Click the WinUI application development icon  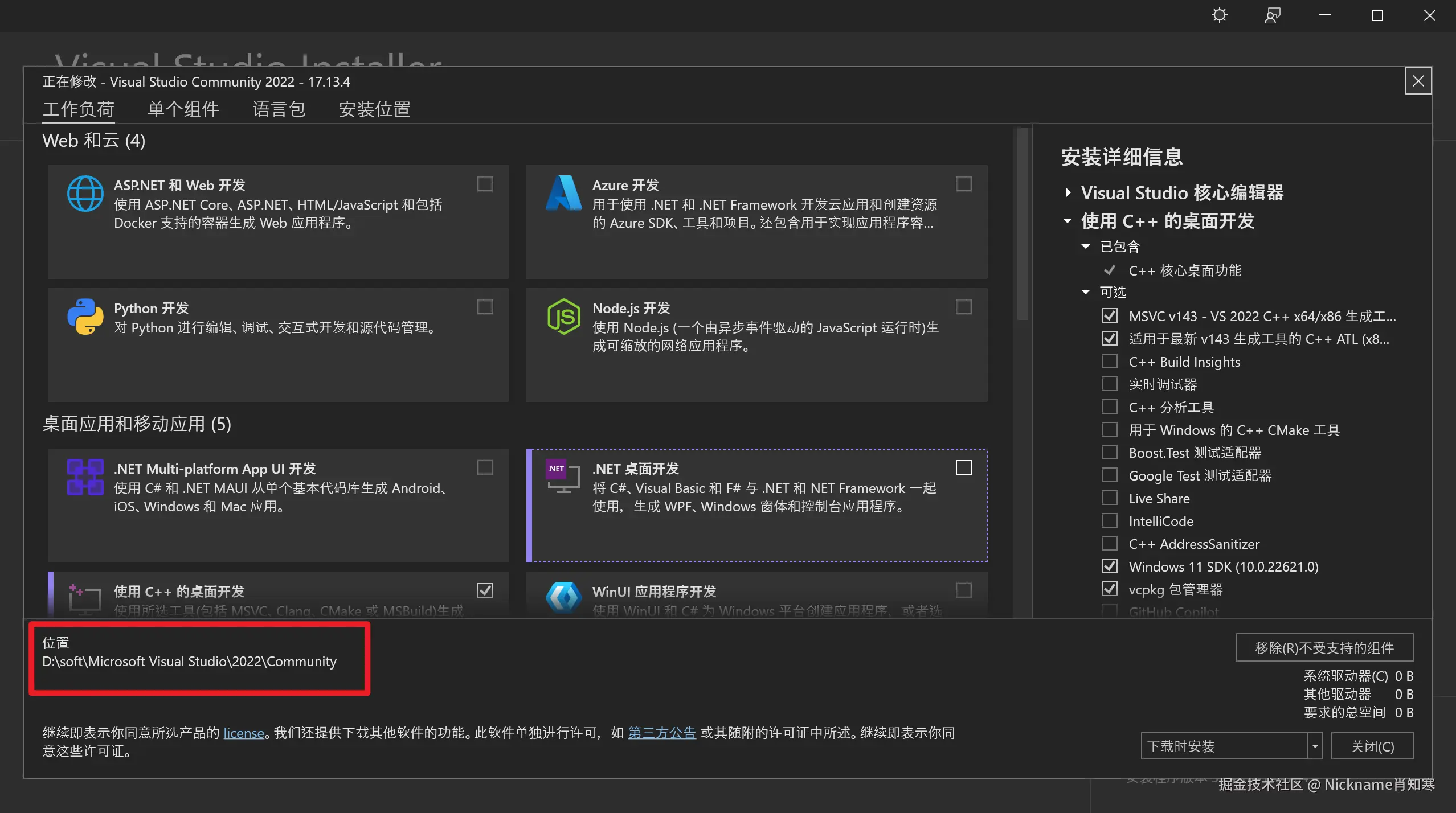pos(564,598)
